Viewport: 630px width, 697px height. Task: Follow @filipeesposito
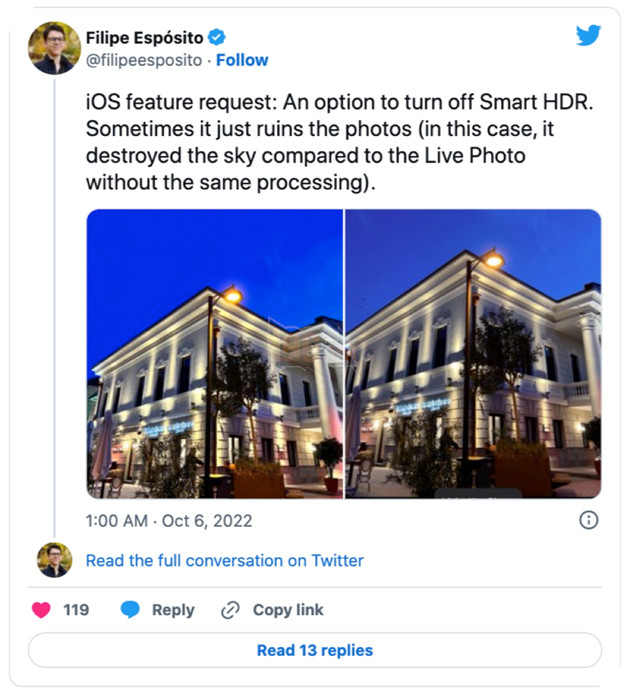pos(242,60)
